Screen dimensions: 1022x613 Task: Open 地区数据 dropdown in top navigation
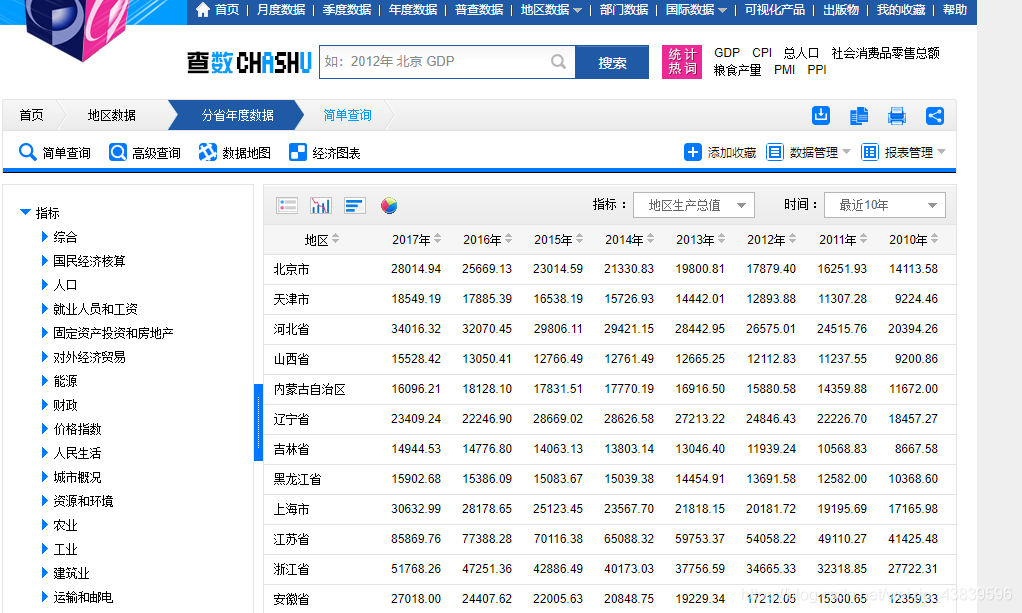(x=551, y=10)
